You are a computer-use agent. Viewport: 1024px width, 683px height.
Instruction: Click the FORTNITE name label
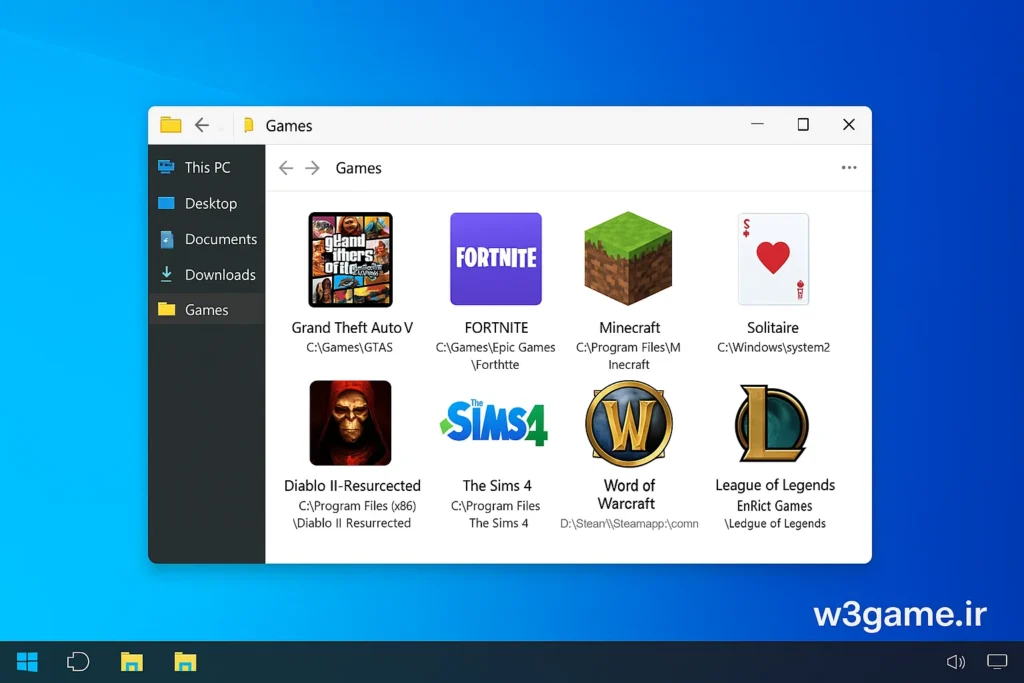[x=496, y=328]
